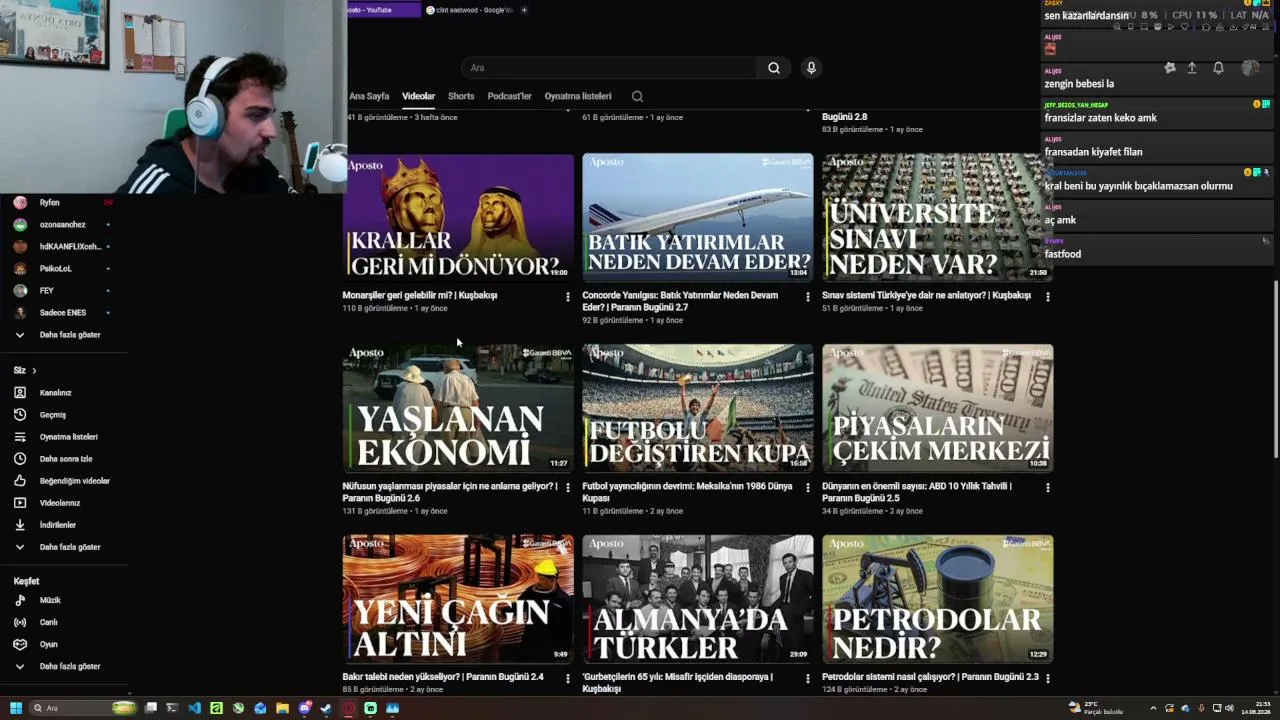Play the Futbolu Değiştiren Kupa thumbnail

pyautogui.click(x=698, y=408)
